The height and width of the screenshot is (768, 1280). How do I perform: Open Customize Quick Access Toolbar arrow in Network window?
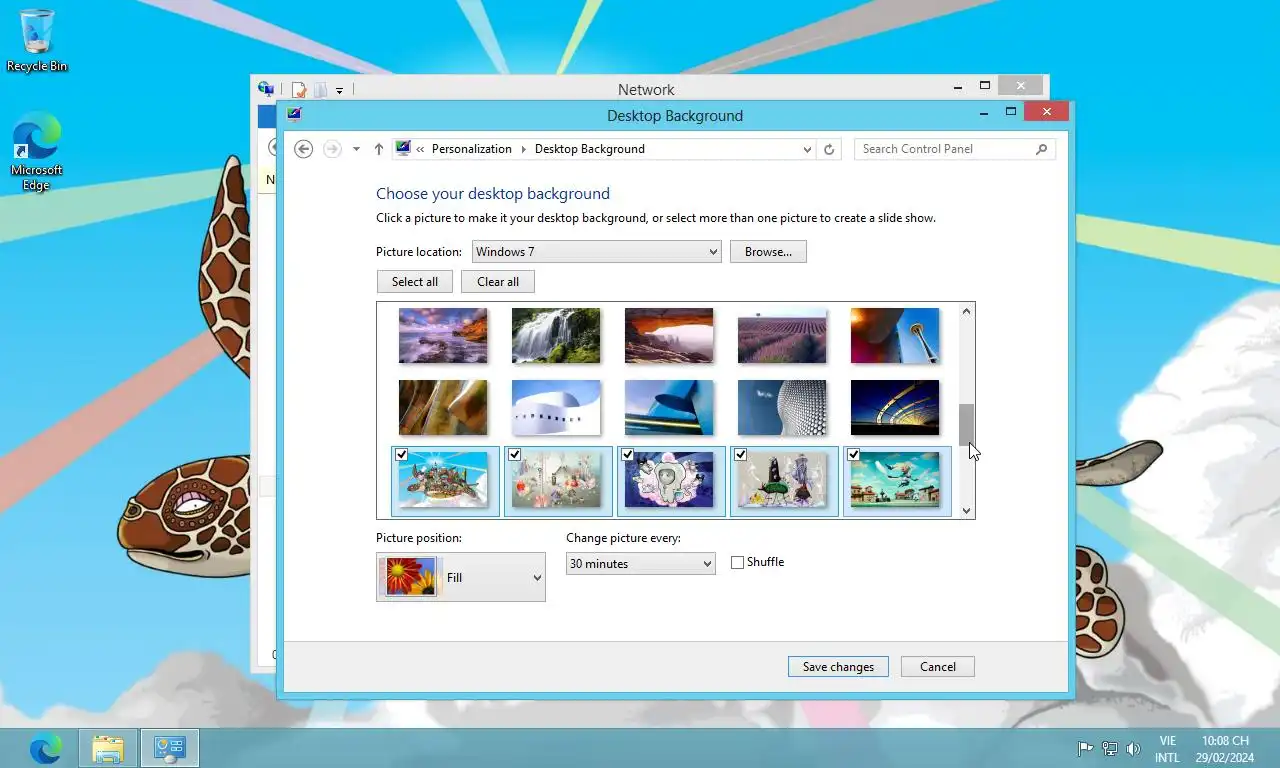tap(339, 91)
